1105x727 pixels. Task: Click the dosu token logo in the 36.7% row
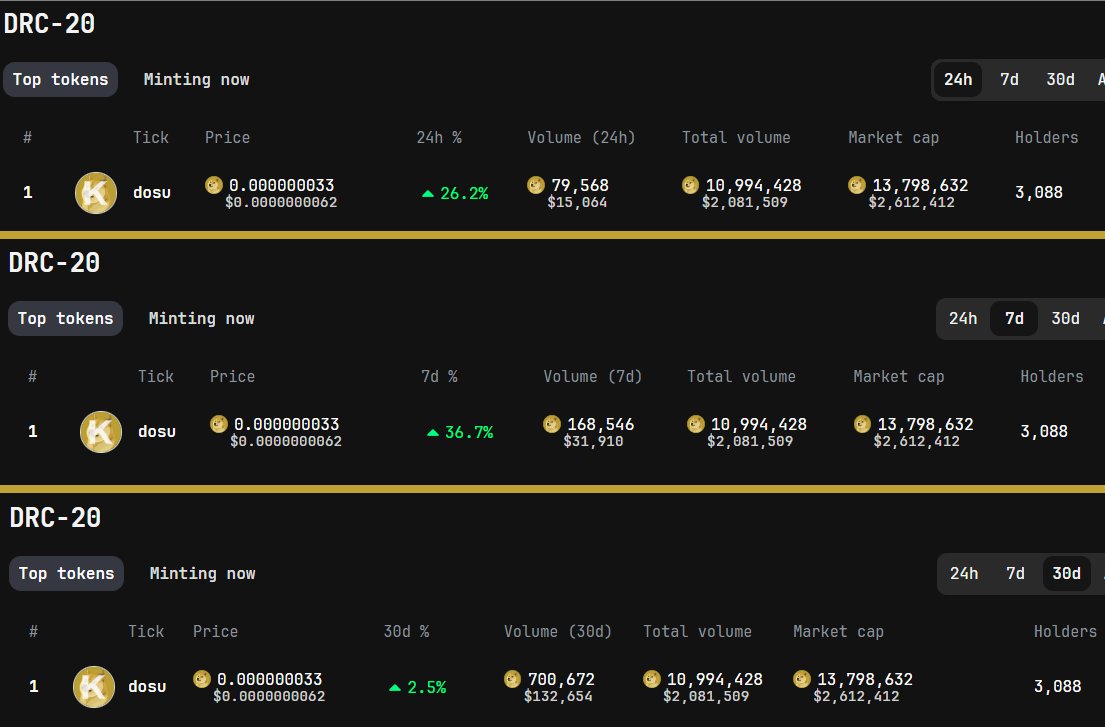(101, 432)
